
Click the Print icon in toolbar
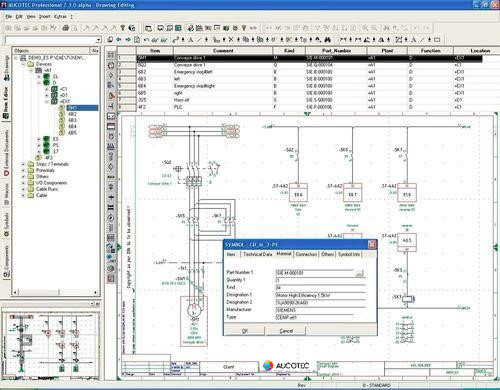click(66, 28)
